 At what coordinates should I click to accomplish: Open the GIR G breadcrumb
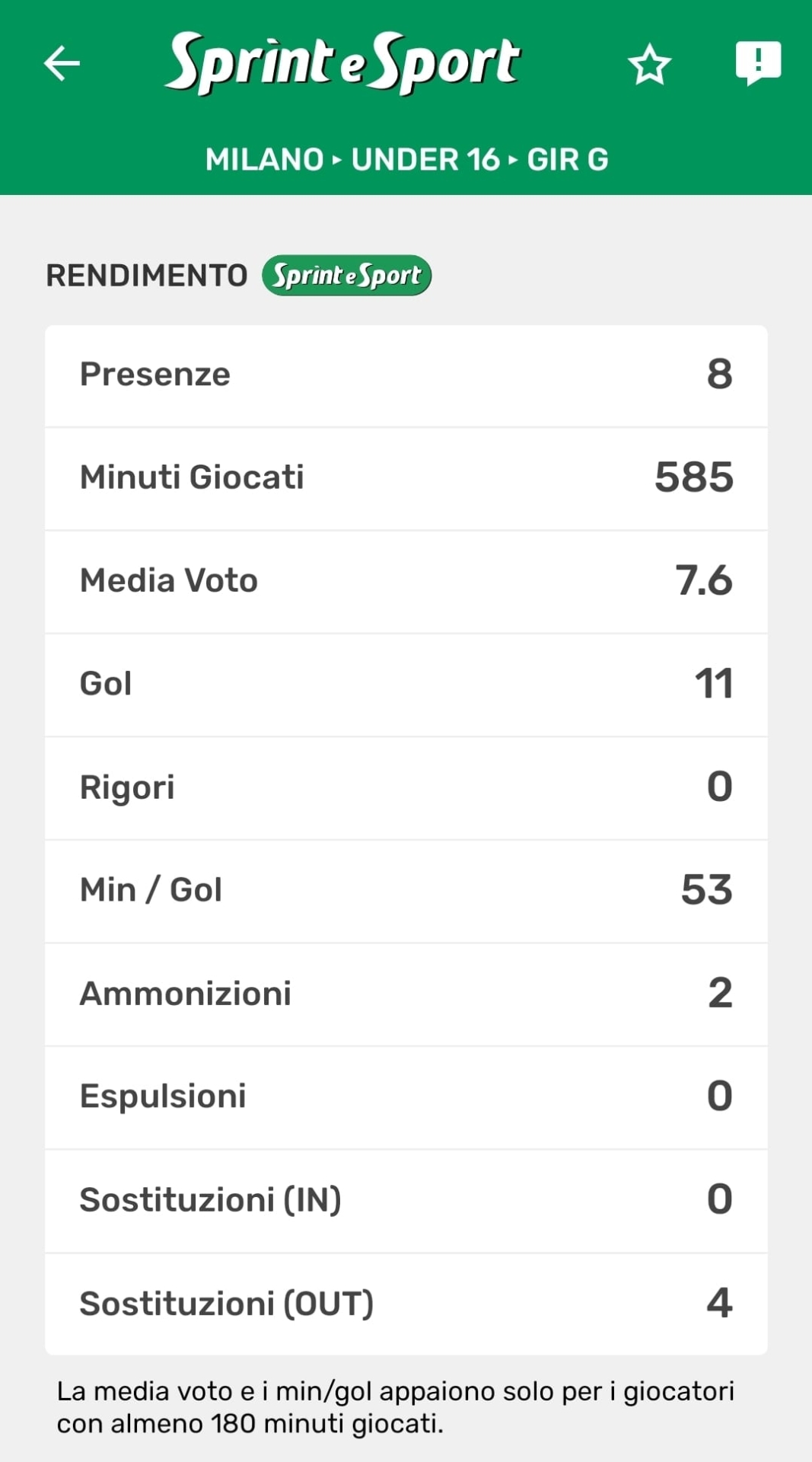pos(568,160)
